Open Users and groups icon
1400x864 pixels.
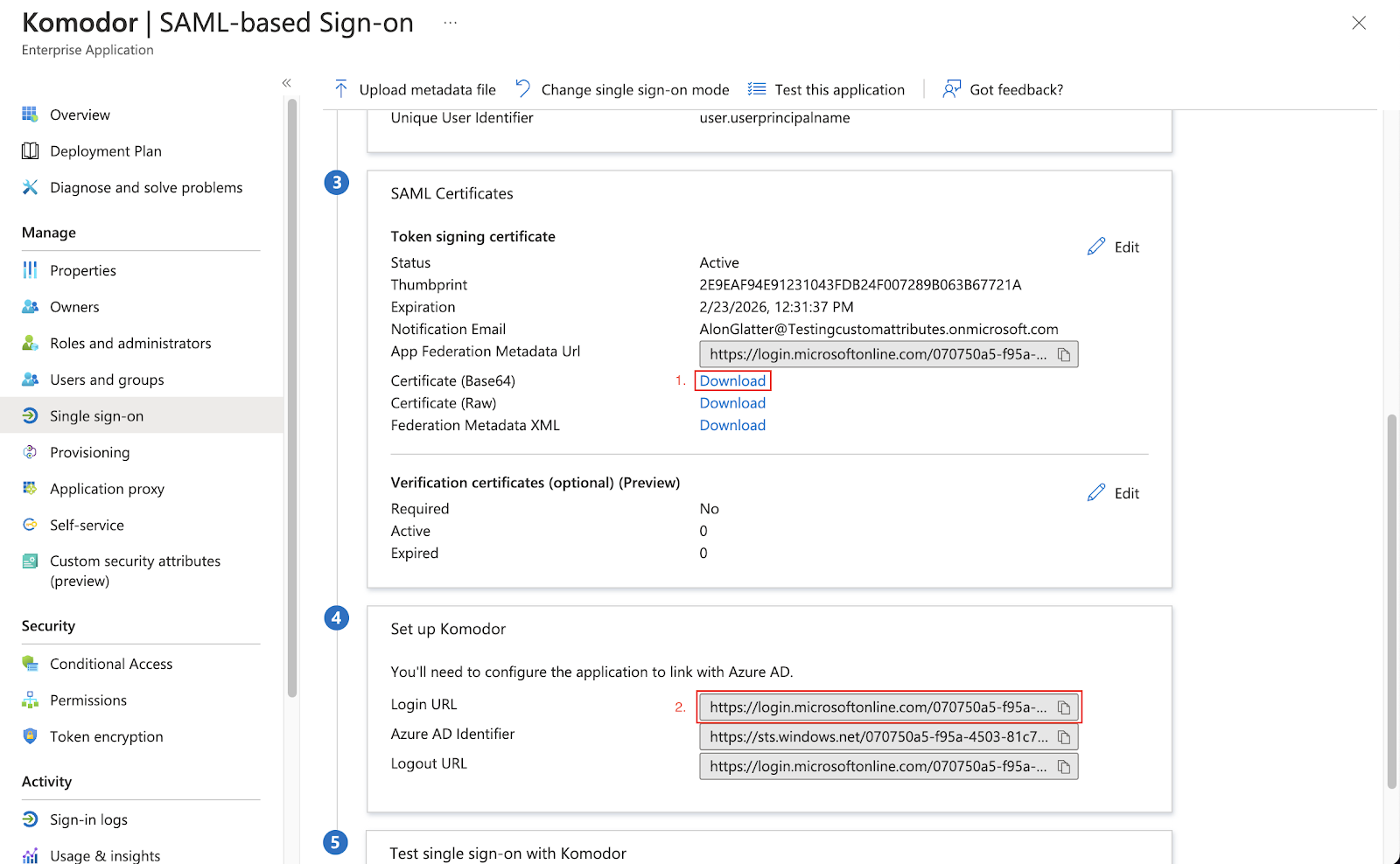(30, 380)
